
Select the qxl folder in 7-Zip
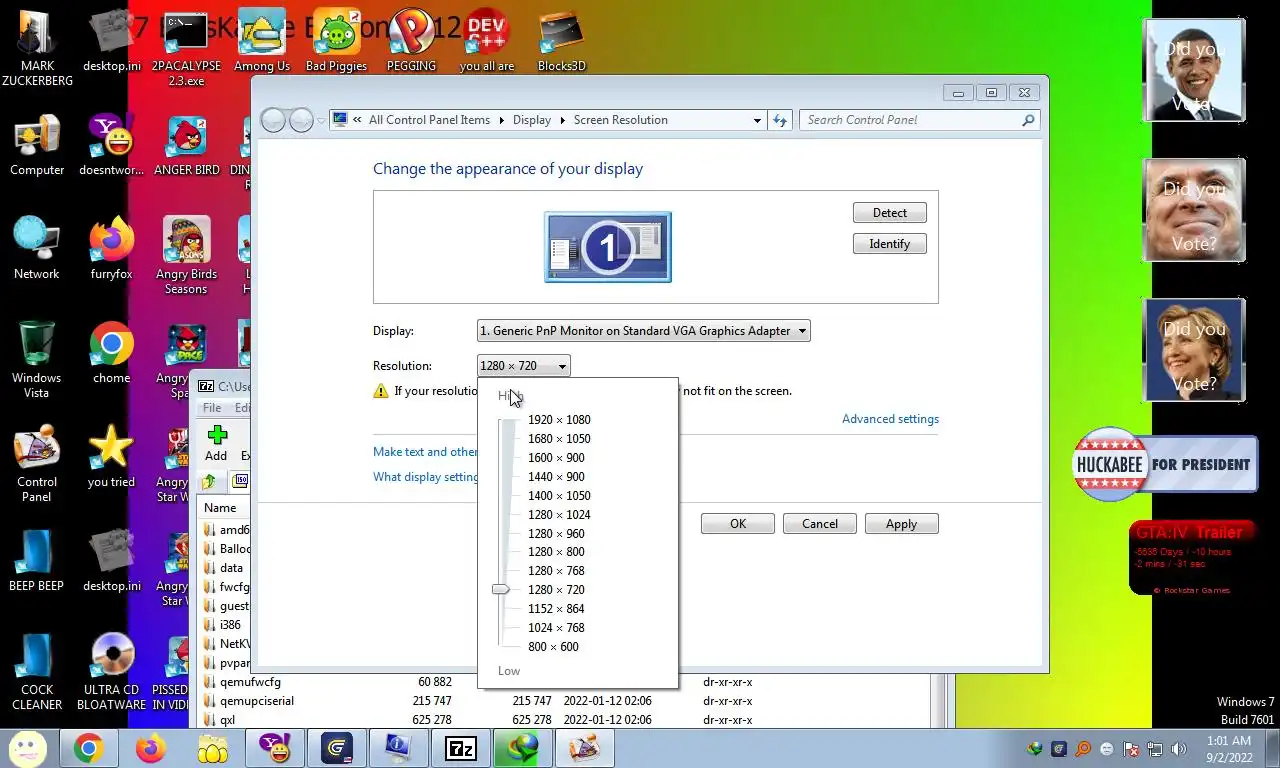point(228,720)
